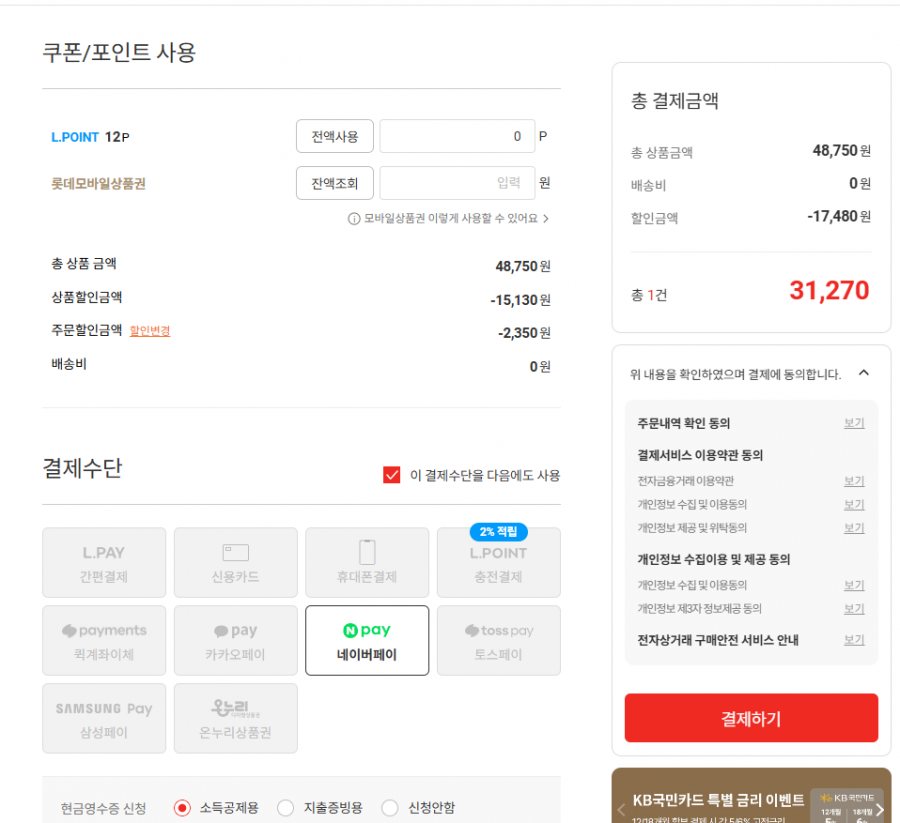Click the 롯데모바일상품권 amount input field
Screen dimensions: 900x823
click(x=457, y=183)
